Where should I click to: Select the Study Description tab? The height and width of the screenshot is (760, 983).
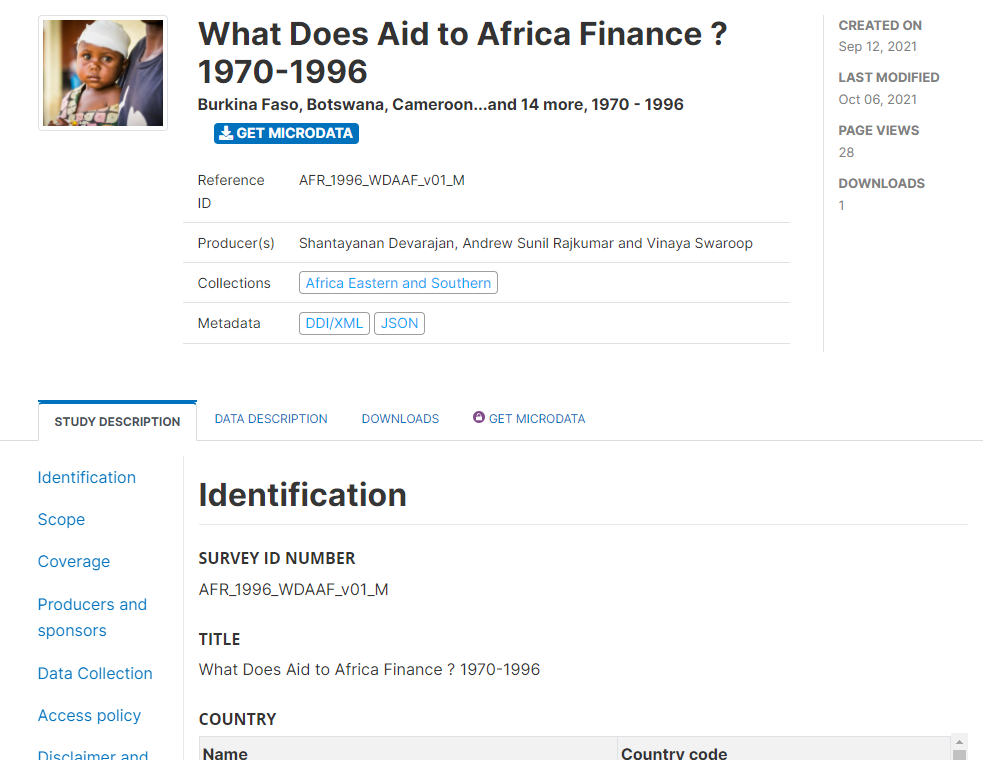pos(117,421)
